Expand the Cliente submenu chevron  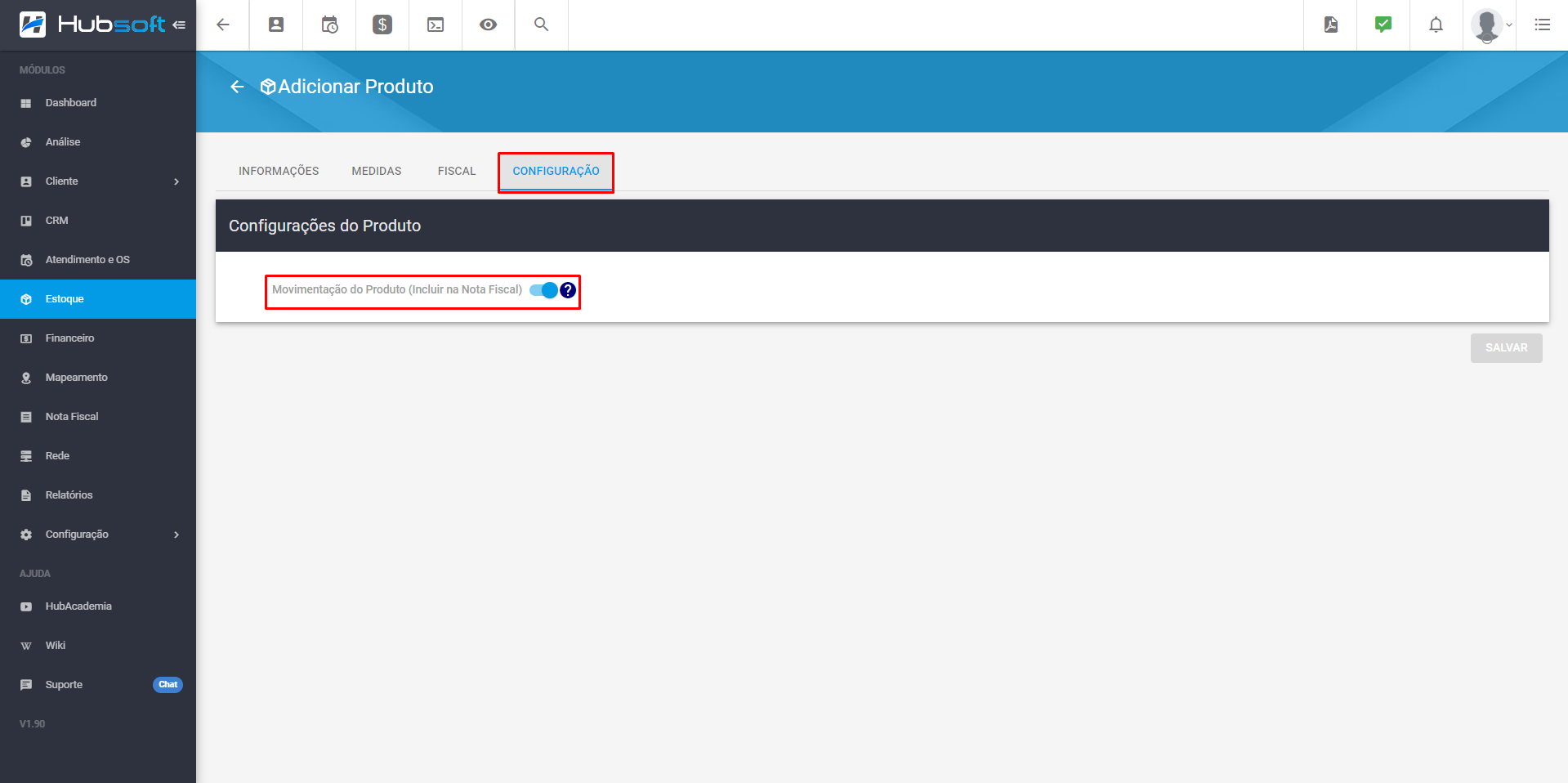click(176, 181)
